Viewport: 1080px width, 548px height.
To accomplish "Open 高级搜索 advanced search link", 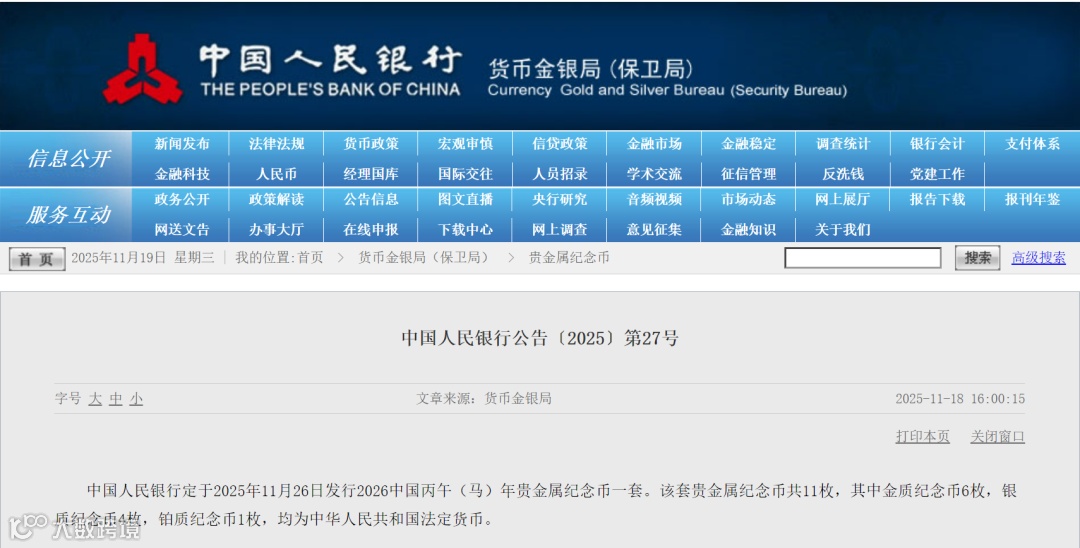I will tap(1039, 258).
